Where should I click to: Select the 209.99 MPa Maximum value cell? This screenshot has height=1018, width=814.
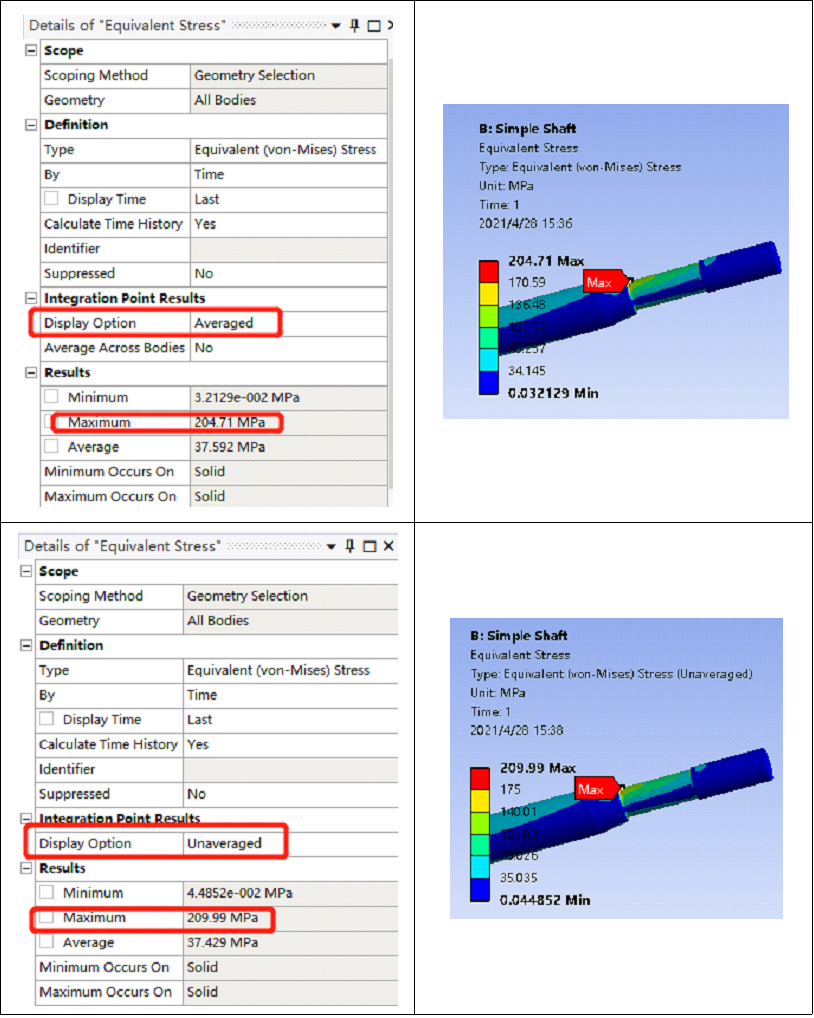(x=291, y=917)
